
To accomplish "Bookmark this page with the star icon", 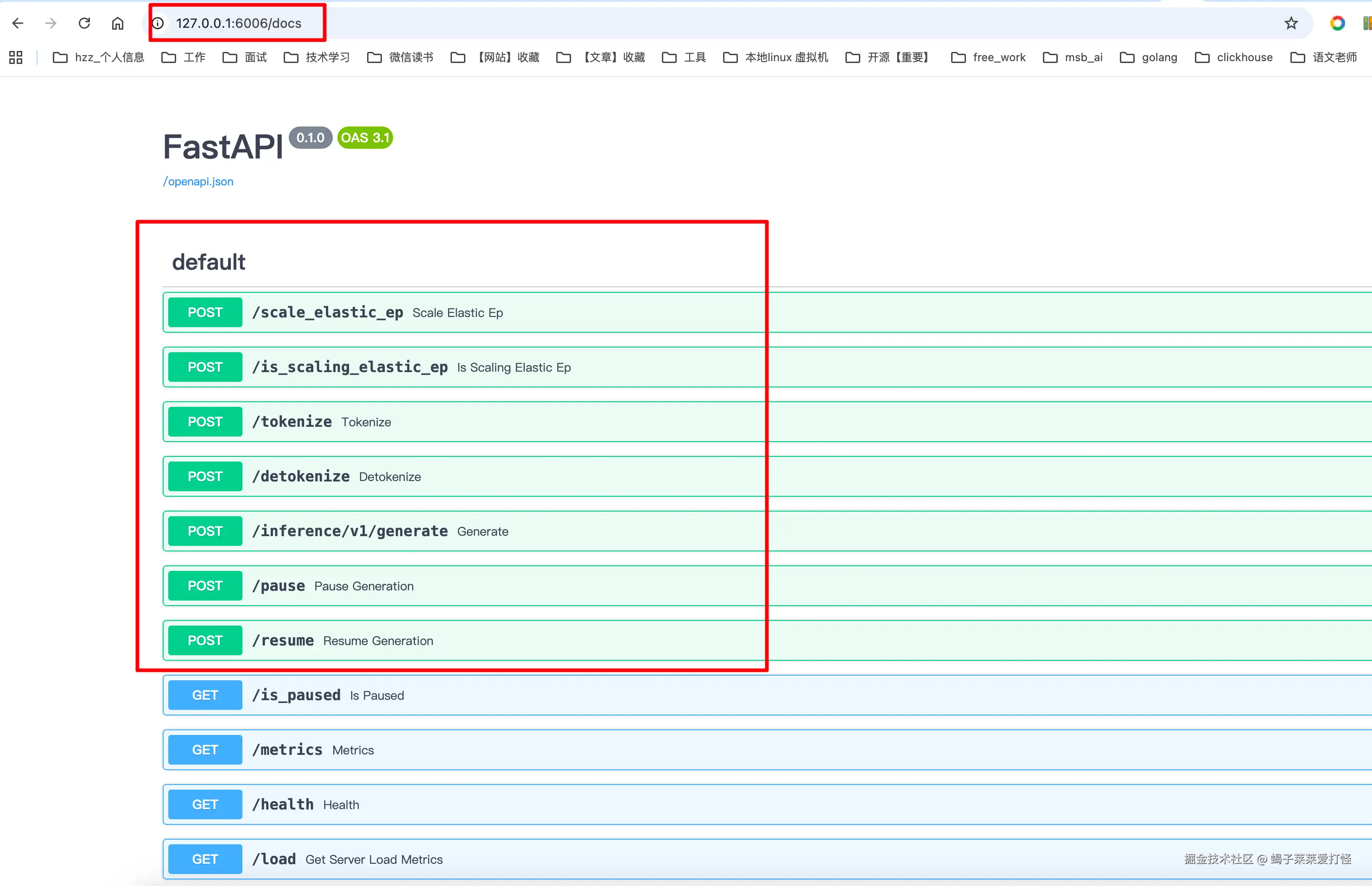I will click(x=1291, y=23).
